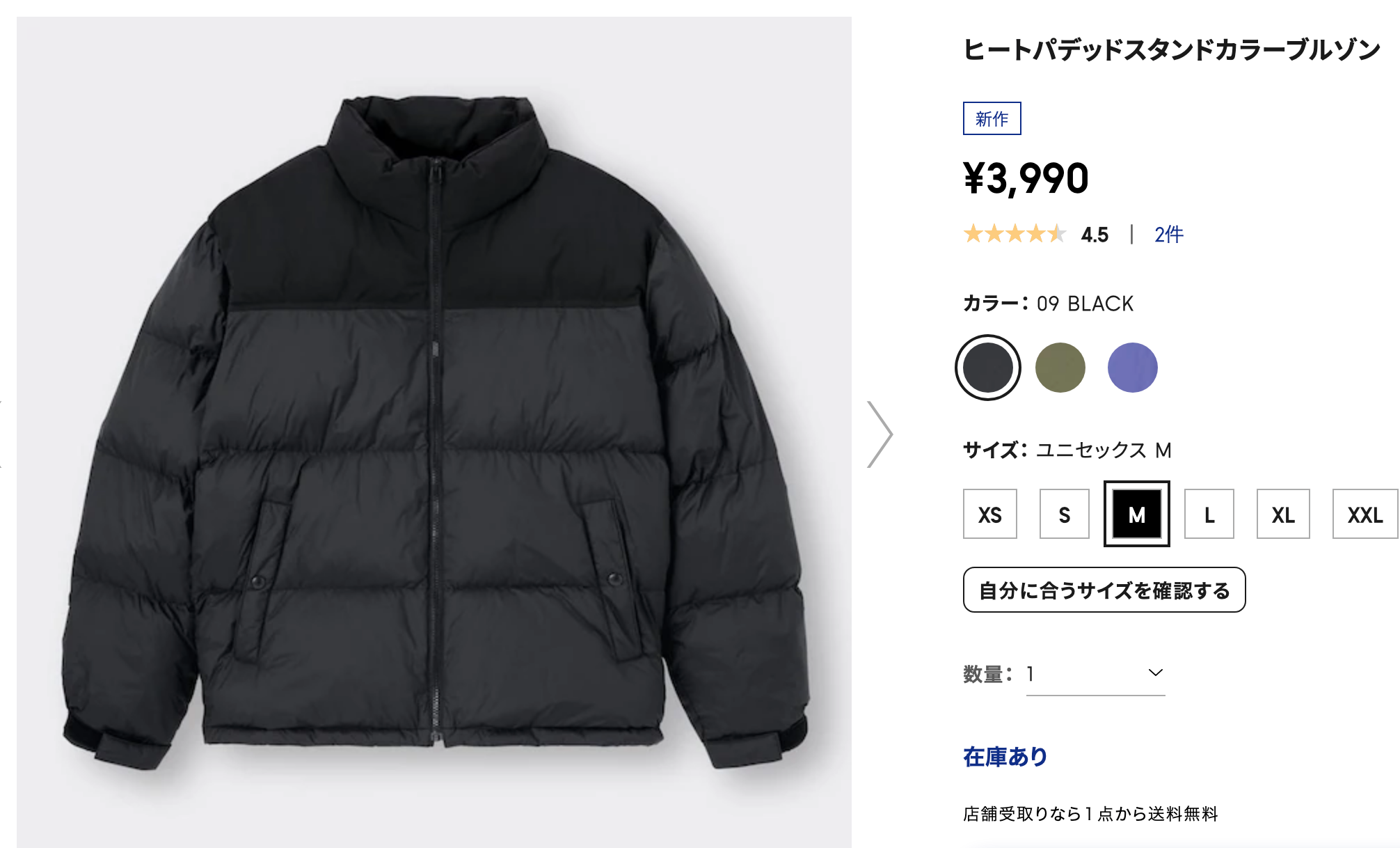This screenshot has height=848, width=1400.
Task: Click the selected M size box
Action: click(x=1136, y=515)
